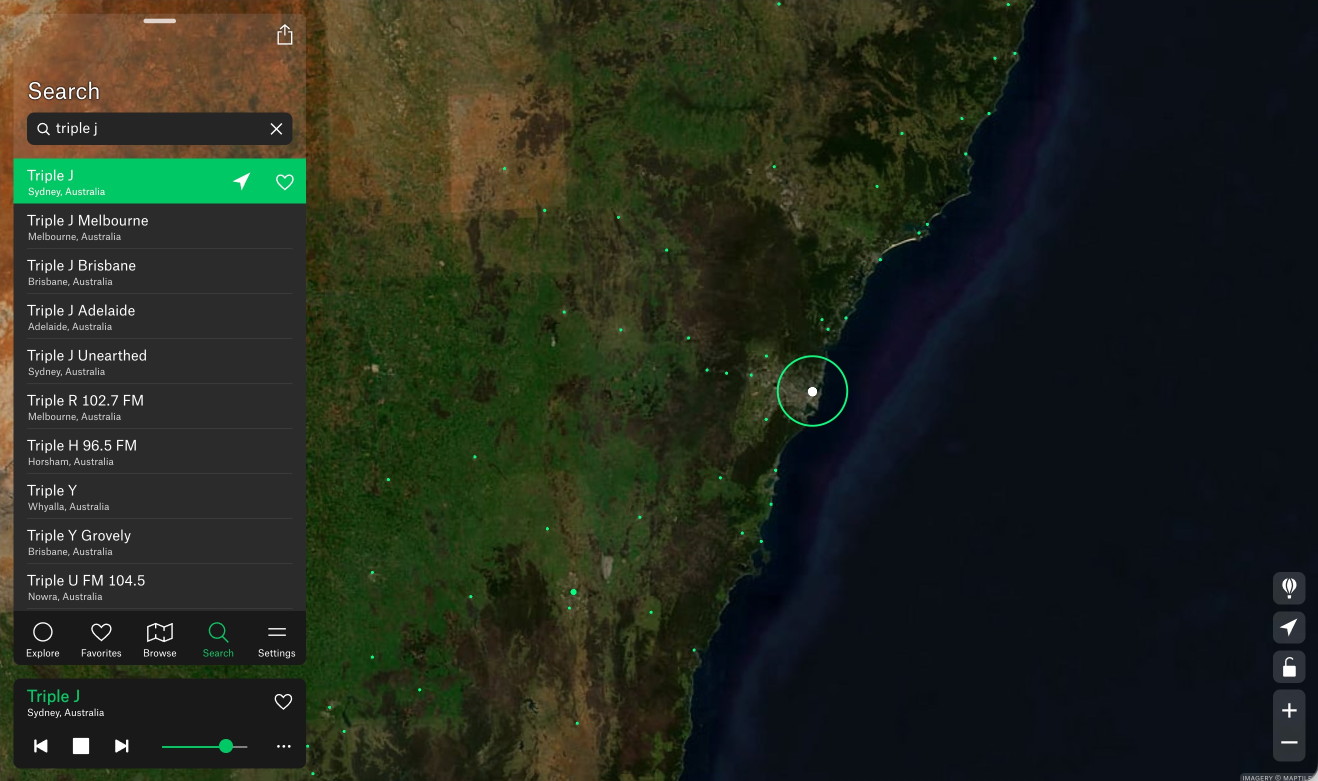Clear the search field with the X icon
This screenshot has width=1318, height=781.
[x=277, y=129]
